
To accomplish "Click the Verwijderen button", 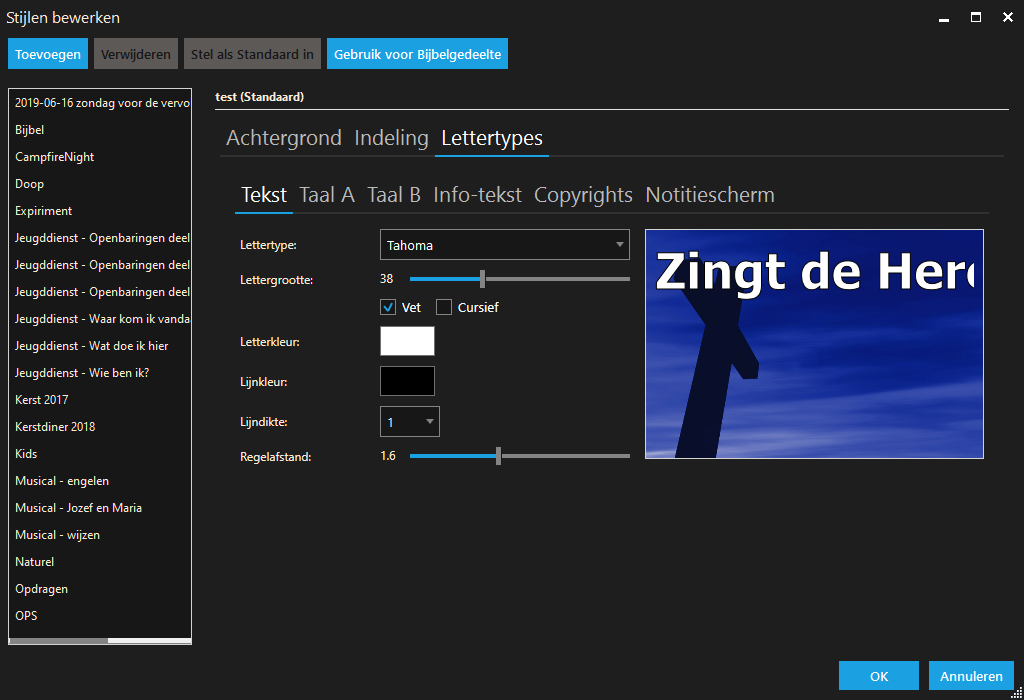I will click(135, 54).
